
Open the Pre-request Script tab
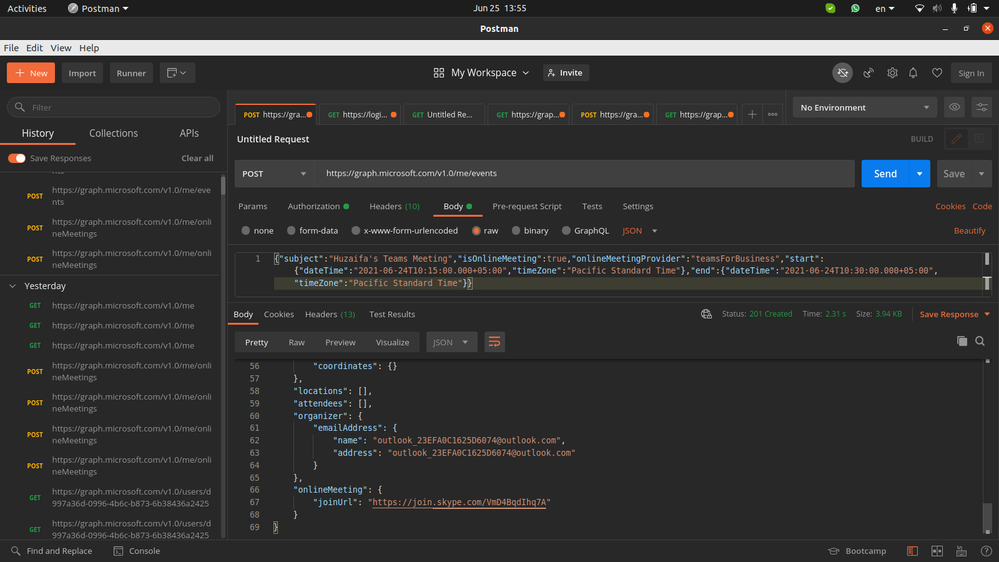pos(526,206)
